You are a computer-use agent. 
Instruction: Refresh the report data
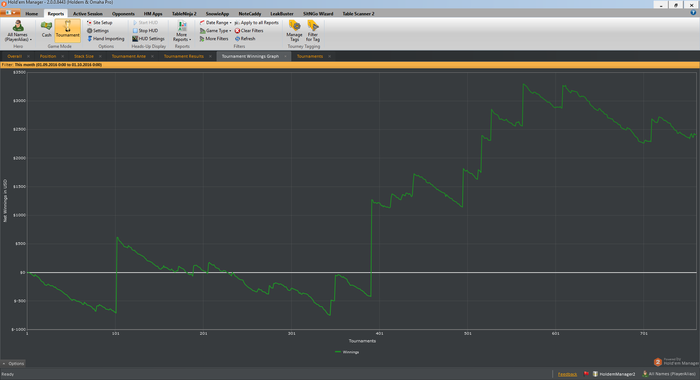pyautogui.click(x=245, y=39)
